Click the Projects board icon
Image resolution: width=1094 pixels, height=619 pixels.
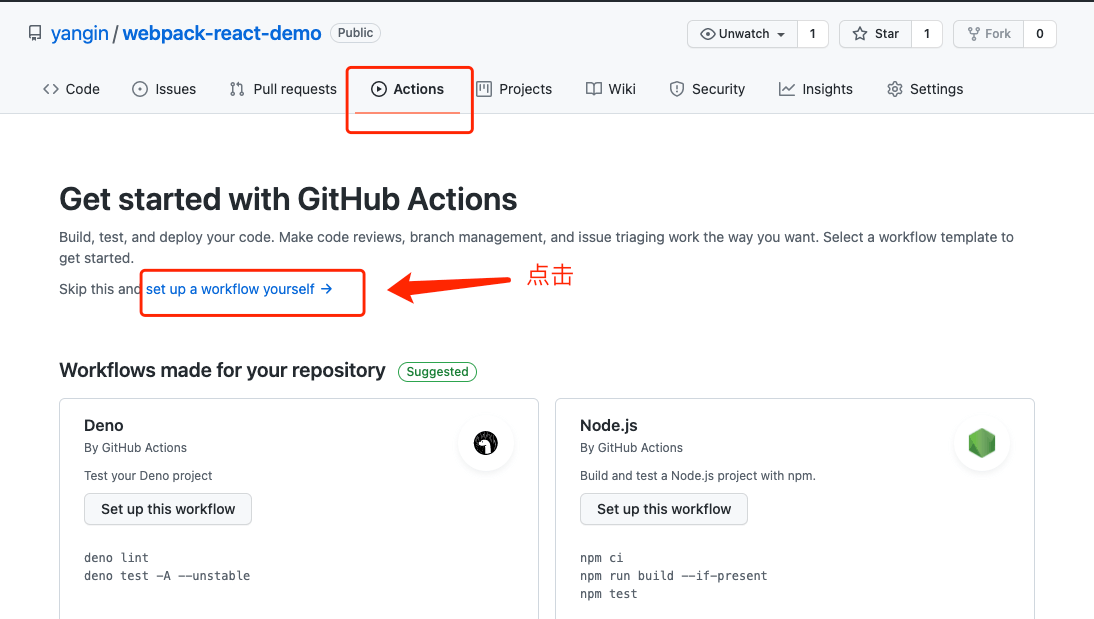click(484, 89)
